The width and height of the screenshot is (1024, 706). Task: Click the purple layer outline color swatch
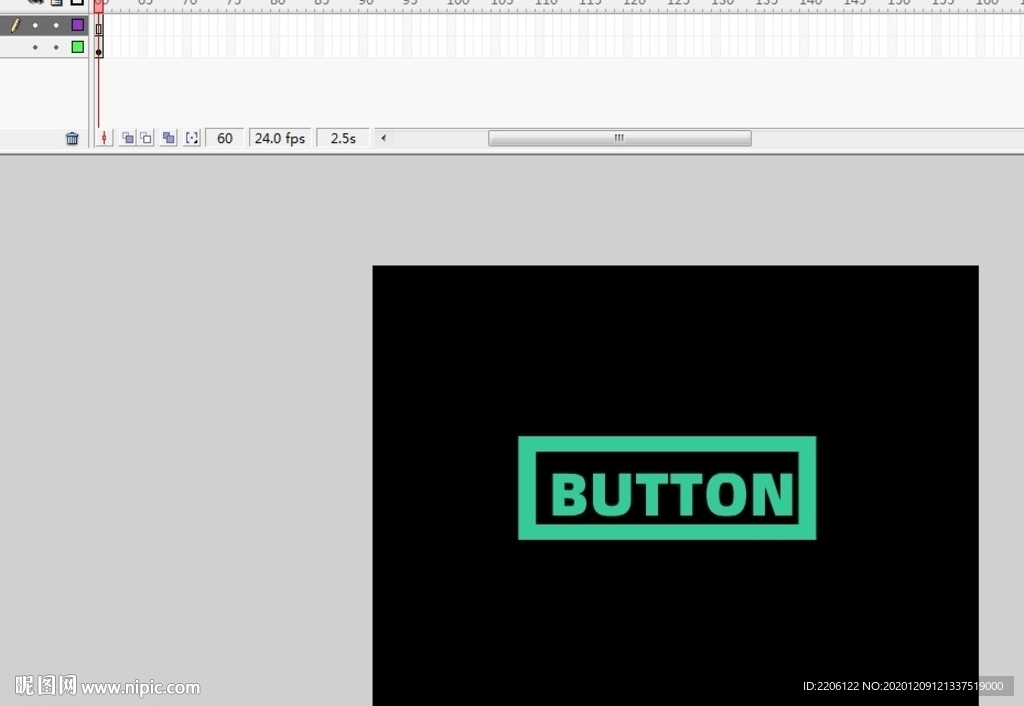point(77,25)
